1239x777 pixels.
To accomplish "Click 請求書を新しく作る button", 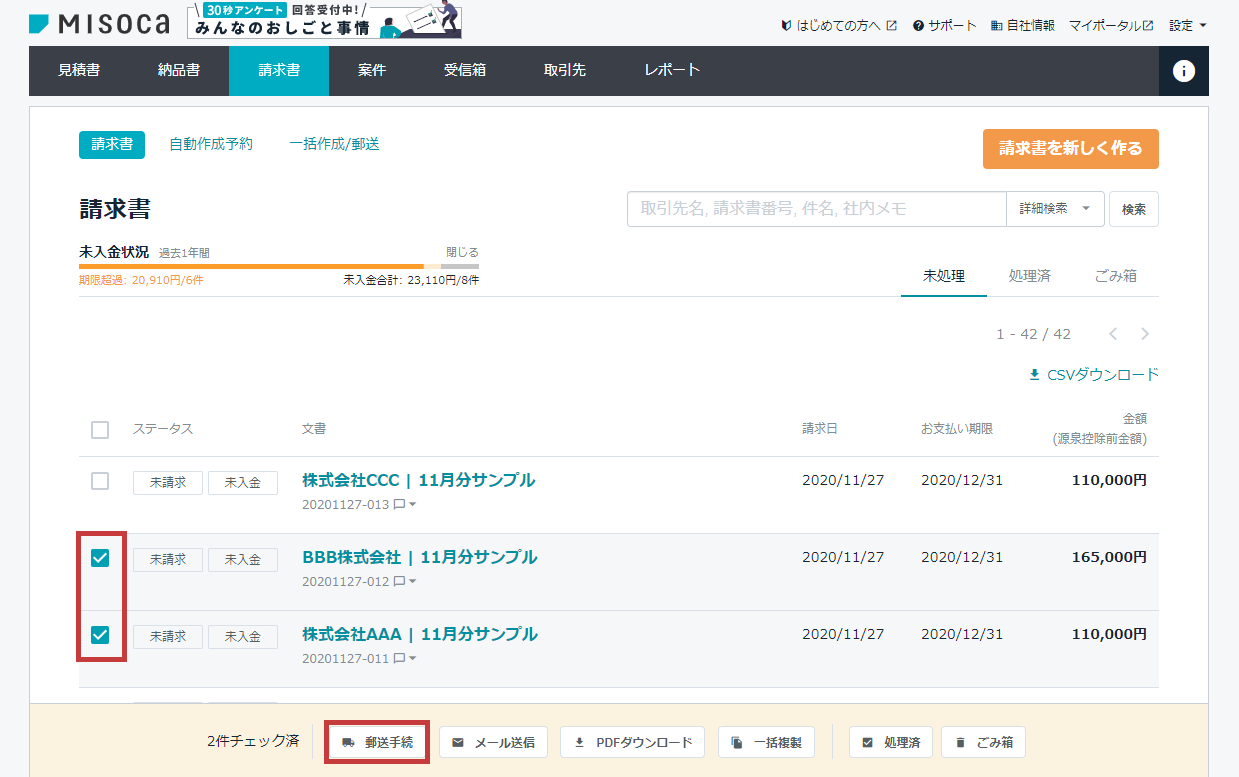I will (x=1070, y=148).
